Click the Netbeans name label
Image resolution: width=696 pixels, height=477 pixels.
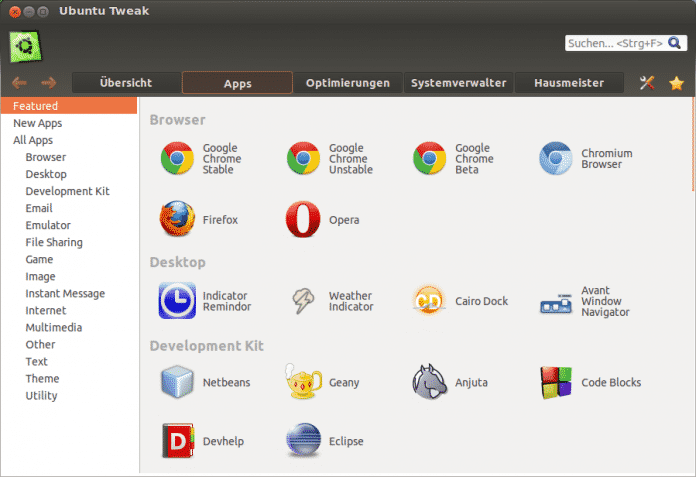[226, 382]
